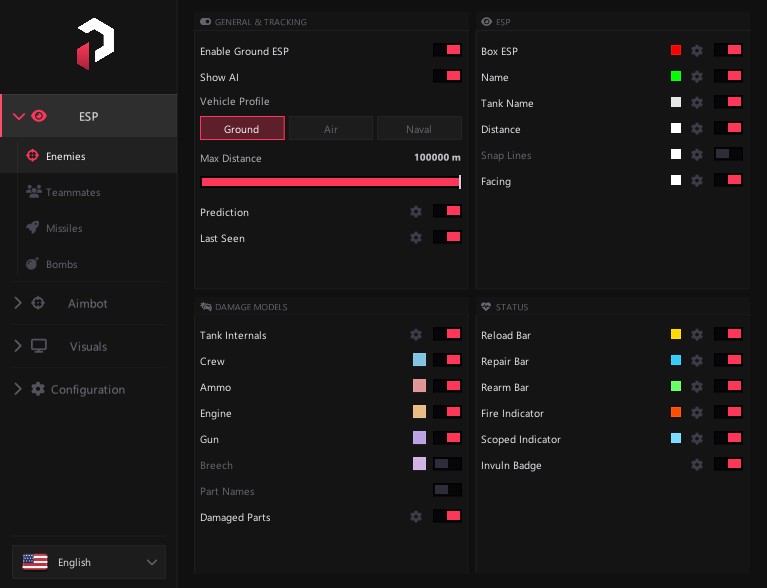
Task: Change the Fire Indicator orange swatch
Action: click(676, 412)
